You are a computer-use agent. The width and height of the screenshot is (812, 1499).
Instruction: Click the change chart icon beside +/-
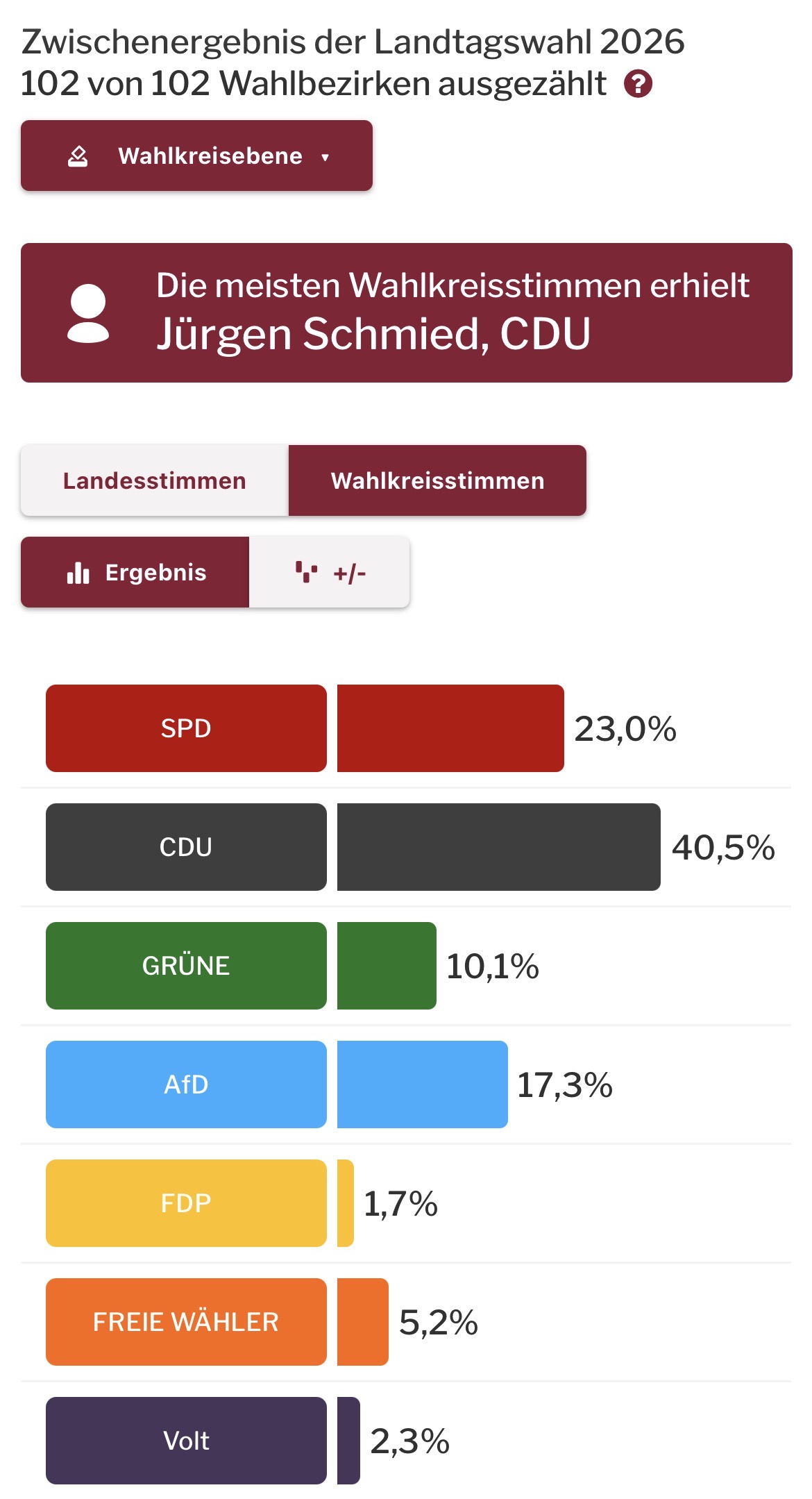pyautogui.click(x=306, y=572)
